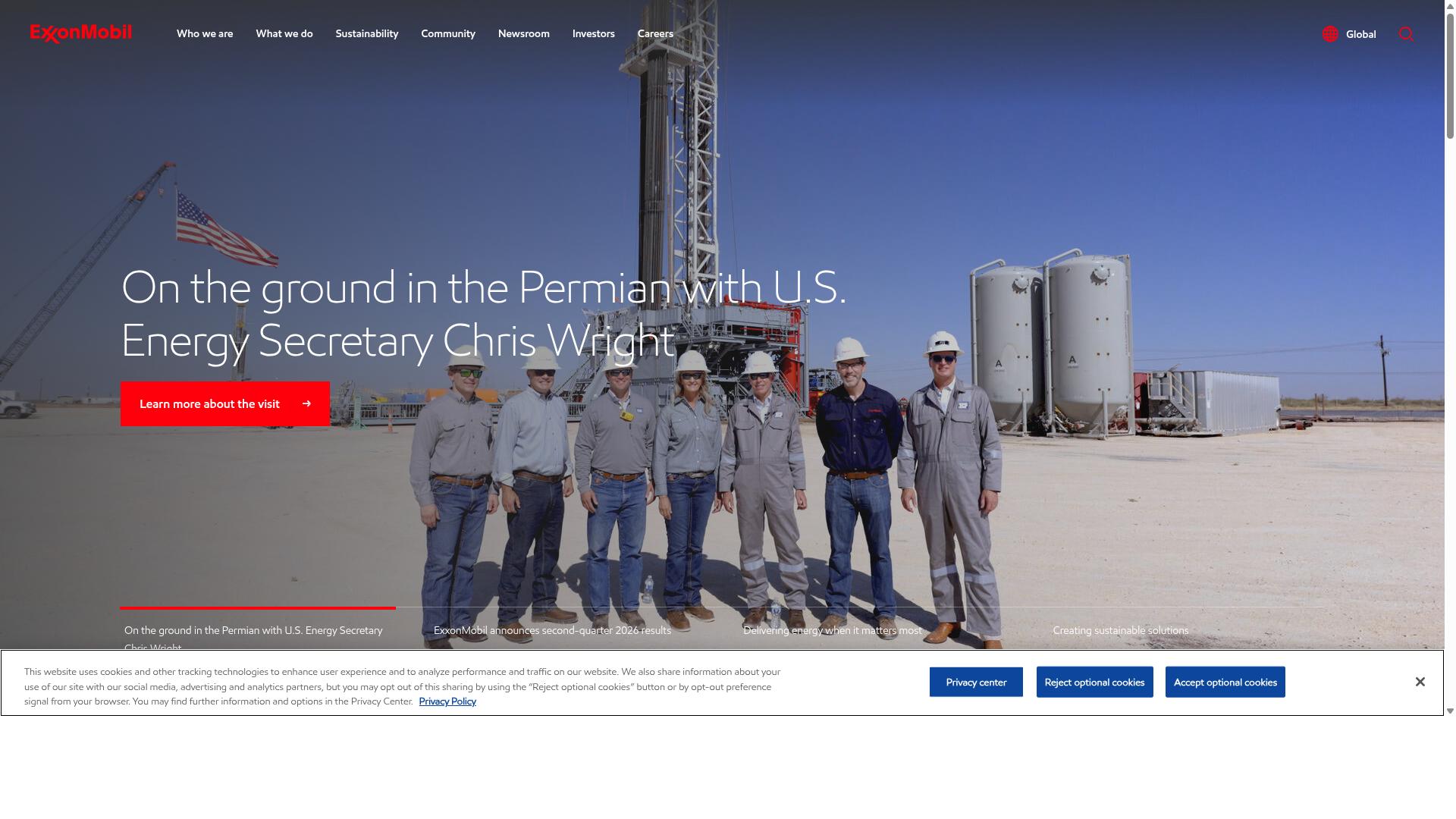Reject optional cookies
The height and width of the screenshot is (819, 1456).
click(x=1094, y=682)
